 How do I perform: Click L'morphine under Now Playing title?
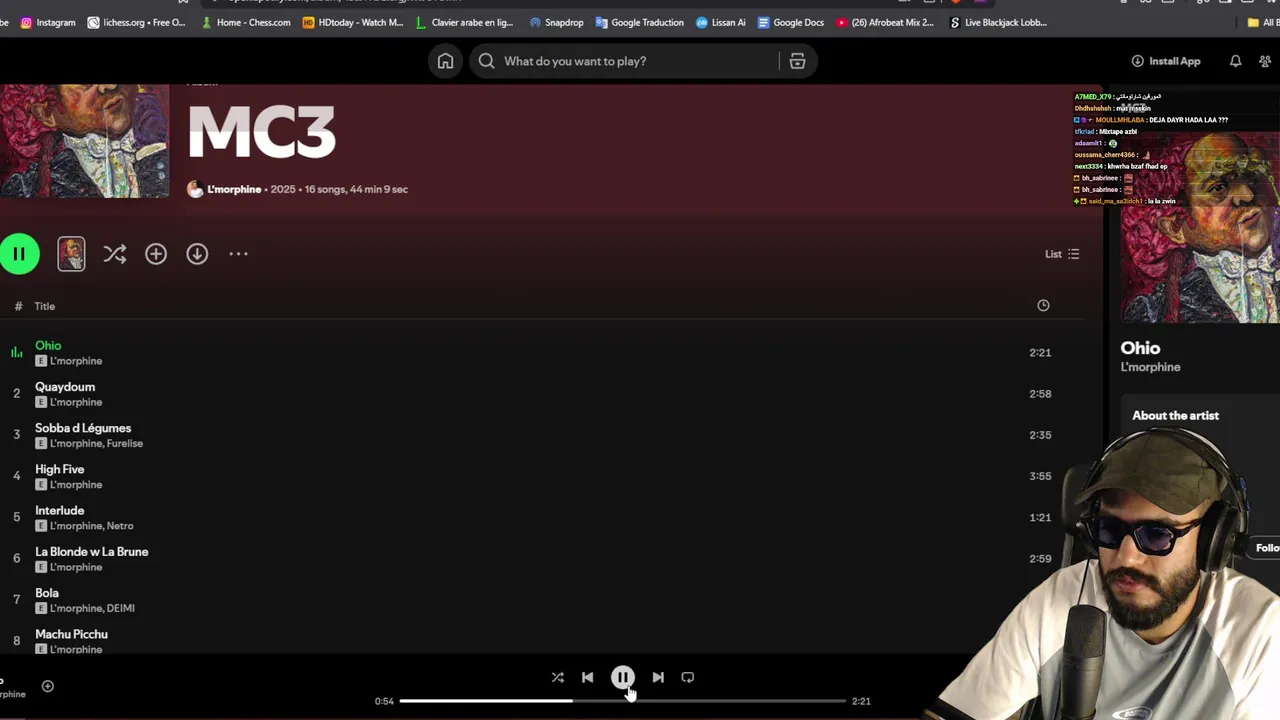(x=1150, y=367)
